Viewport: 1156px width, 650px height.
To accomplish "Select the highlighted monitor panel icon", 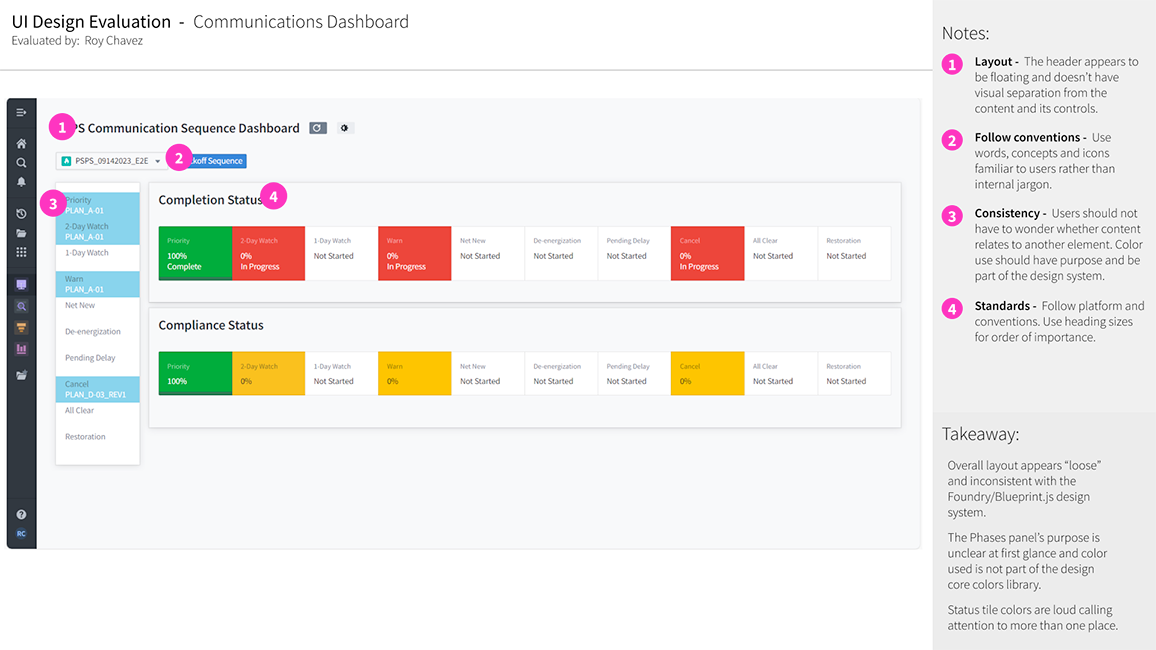I will pyautogui.click(x=21, y=284).
